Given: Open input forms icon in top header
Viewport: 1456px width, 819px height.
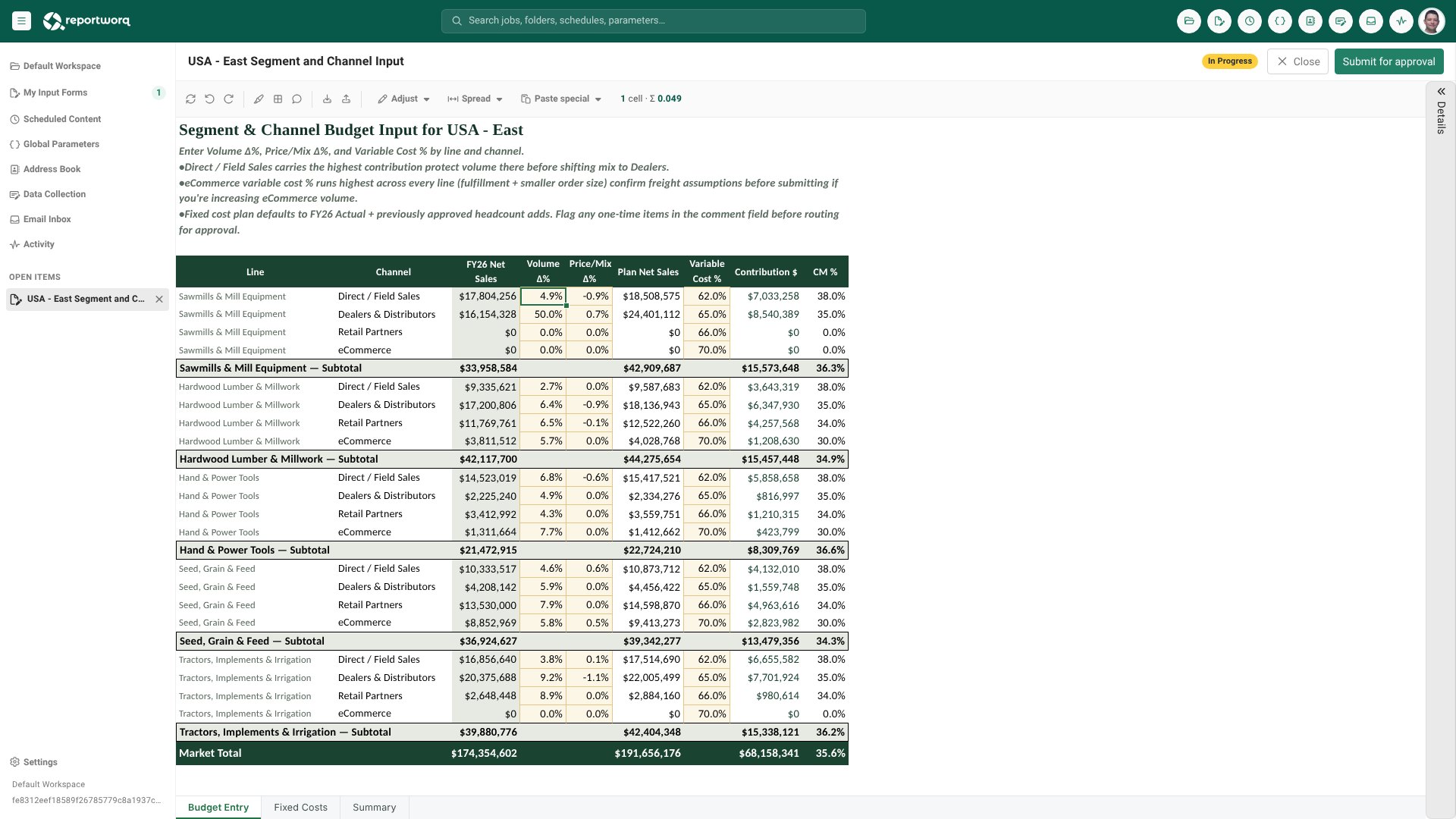Looking at the screenshot, I should pos(1219,21).
